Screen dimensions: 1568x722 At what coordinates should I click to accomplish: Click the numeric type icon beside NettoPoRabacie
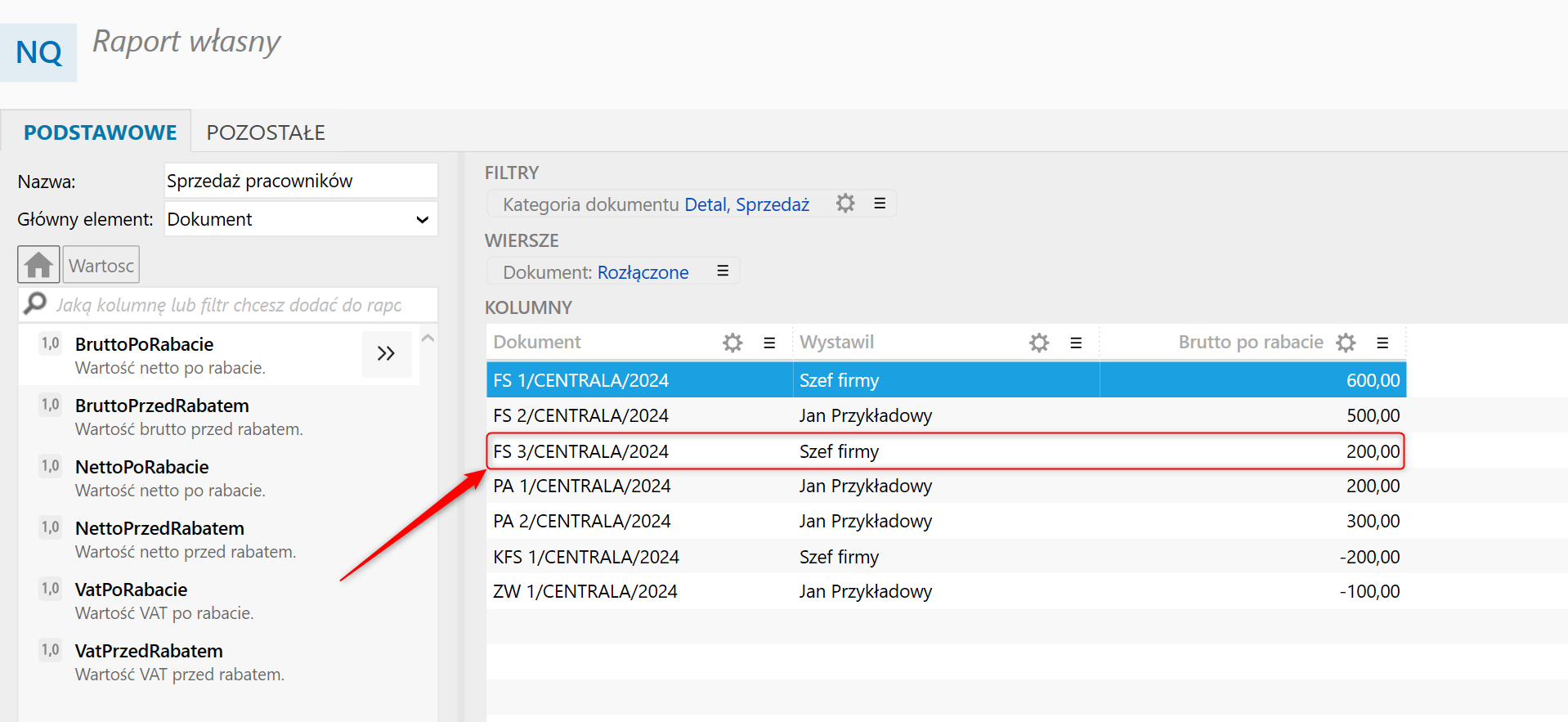pyautogui.click(x=51, y=466)
